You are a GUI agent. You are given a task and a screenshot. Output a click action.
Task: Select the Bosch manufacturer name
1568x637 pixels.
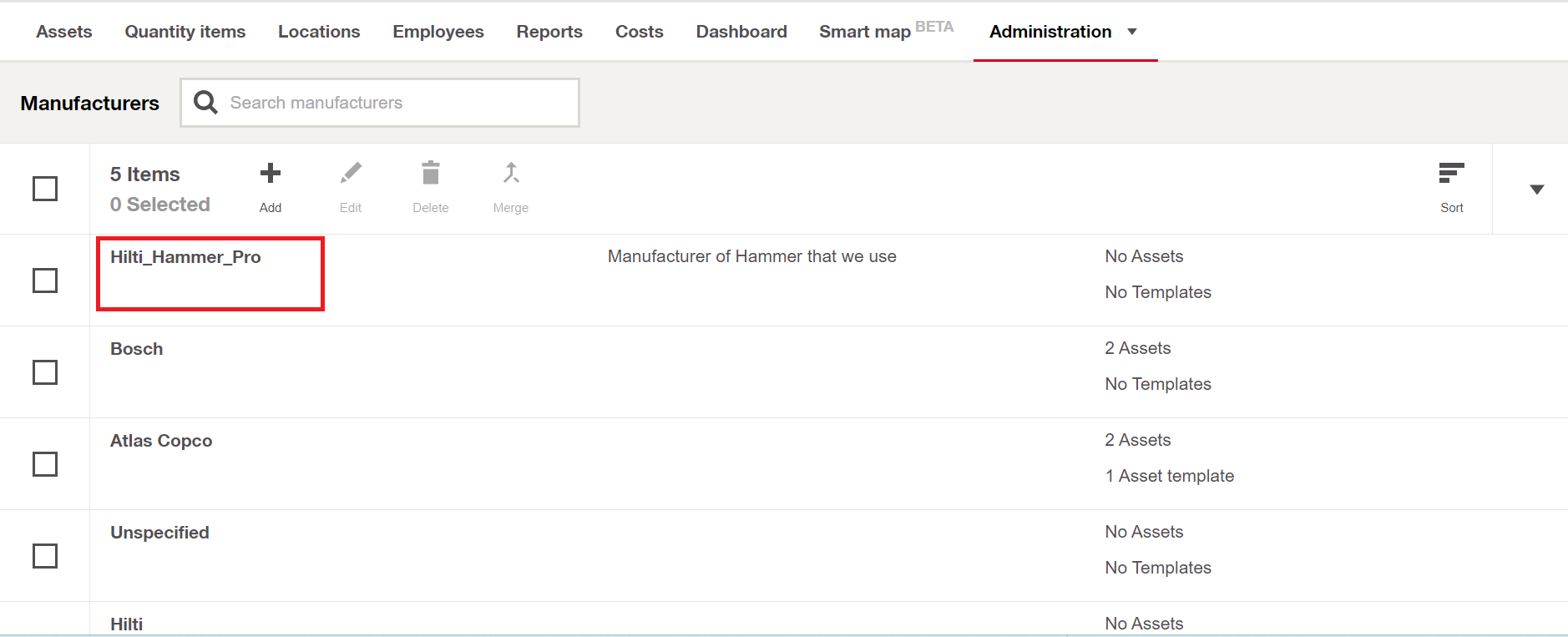pos(137,349)
